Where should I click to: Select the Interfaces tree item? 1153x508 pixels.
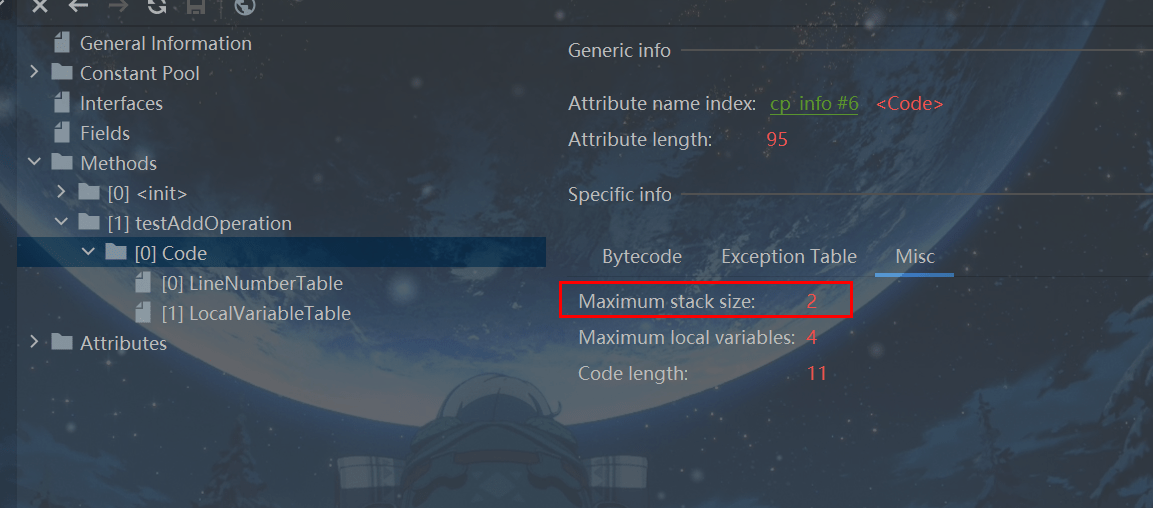pos(121,103)
